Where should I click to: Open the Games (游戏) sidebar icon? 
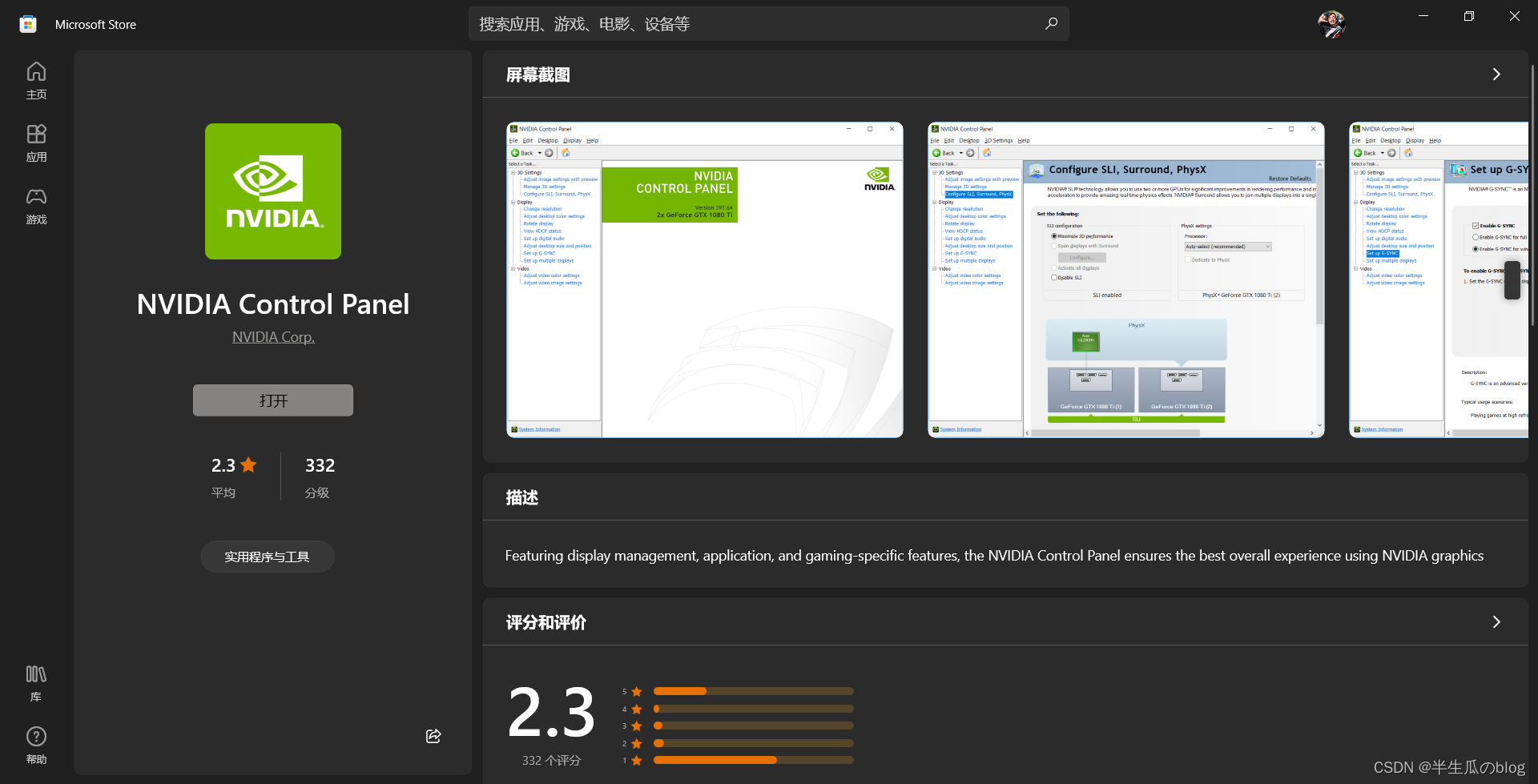coord(36,206)
